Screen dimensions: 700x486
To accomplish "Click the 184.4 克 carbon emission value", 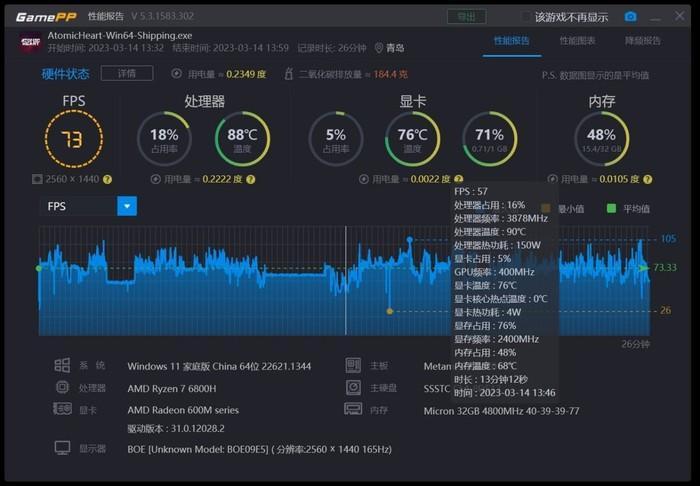I will point(390,74).
